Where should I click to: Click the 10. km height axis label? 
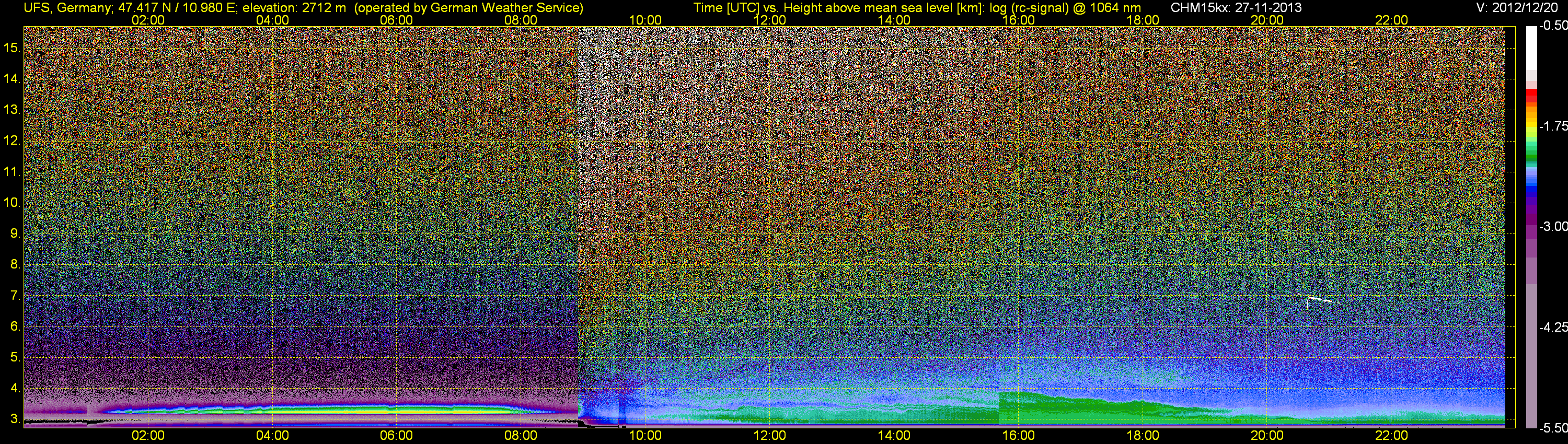[x=12, y=203]
